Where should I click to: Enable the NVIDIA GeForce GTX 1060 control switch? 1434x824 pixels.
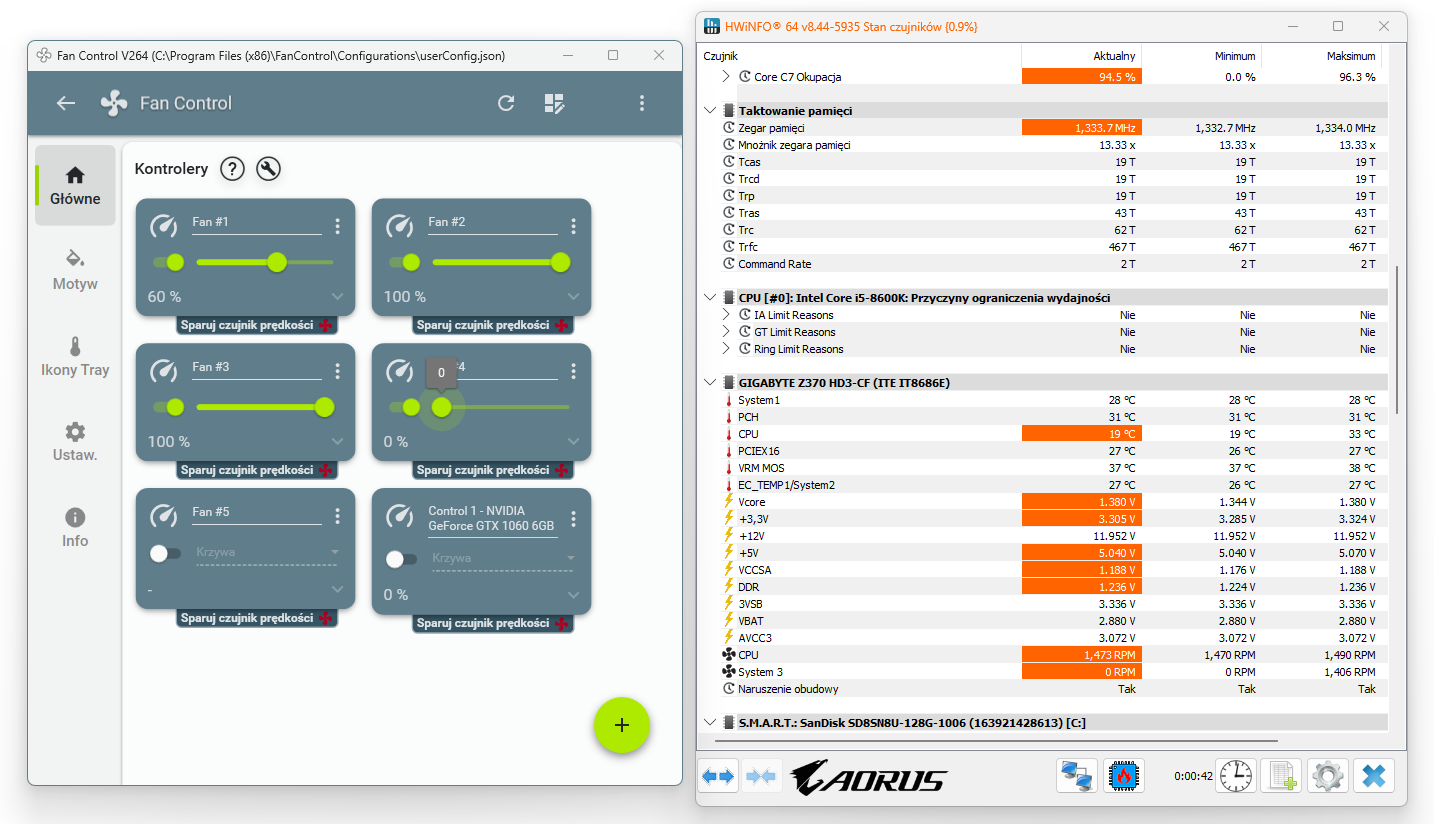pyautogui.click(x=401, y=558)
